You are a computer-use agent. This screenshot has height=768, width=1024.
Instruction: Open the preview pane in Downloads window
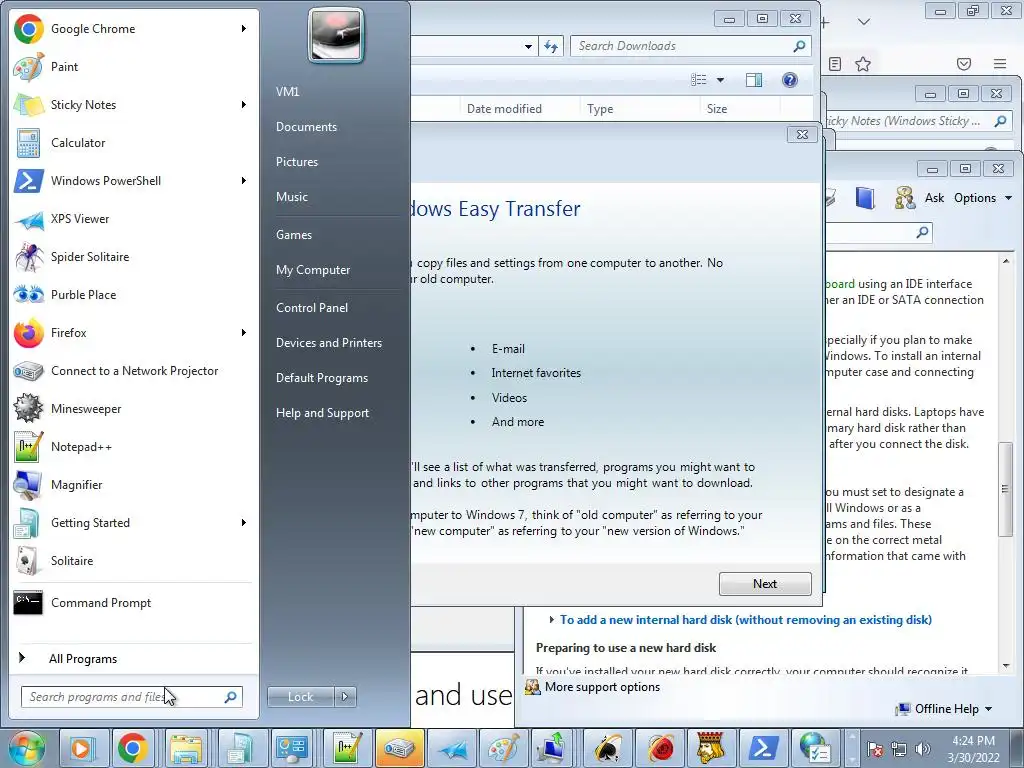(754, 80)
